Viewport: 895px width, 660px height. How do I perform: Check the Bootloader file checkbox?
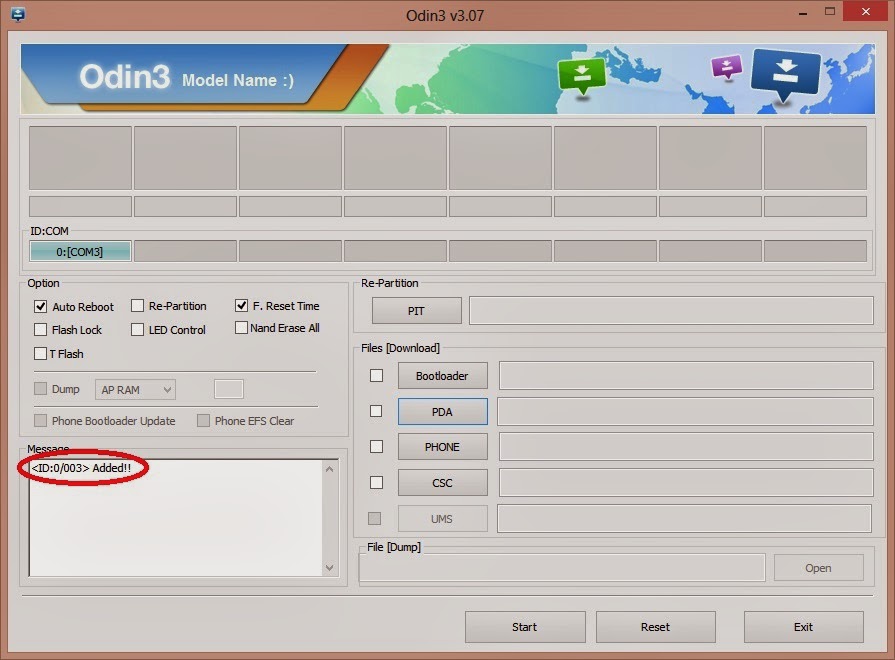376,375
